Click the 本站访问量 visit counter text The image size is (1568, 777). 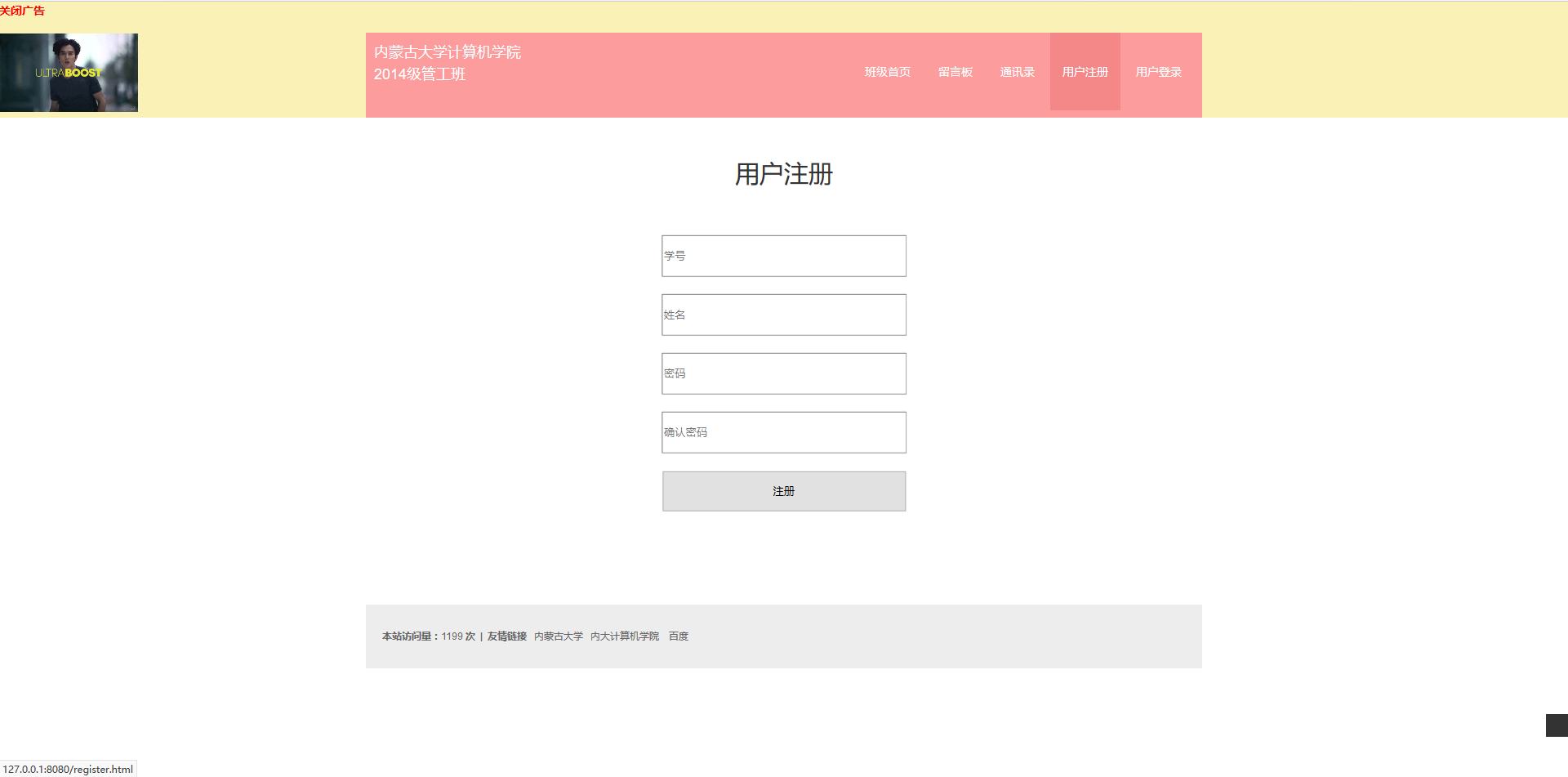point(429,636)
